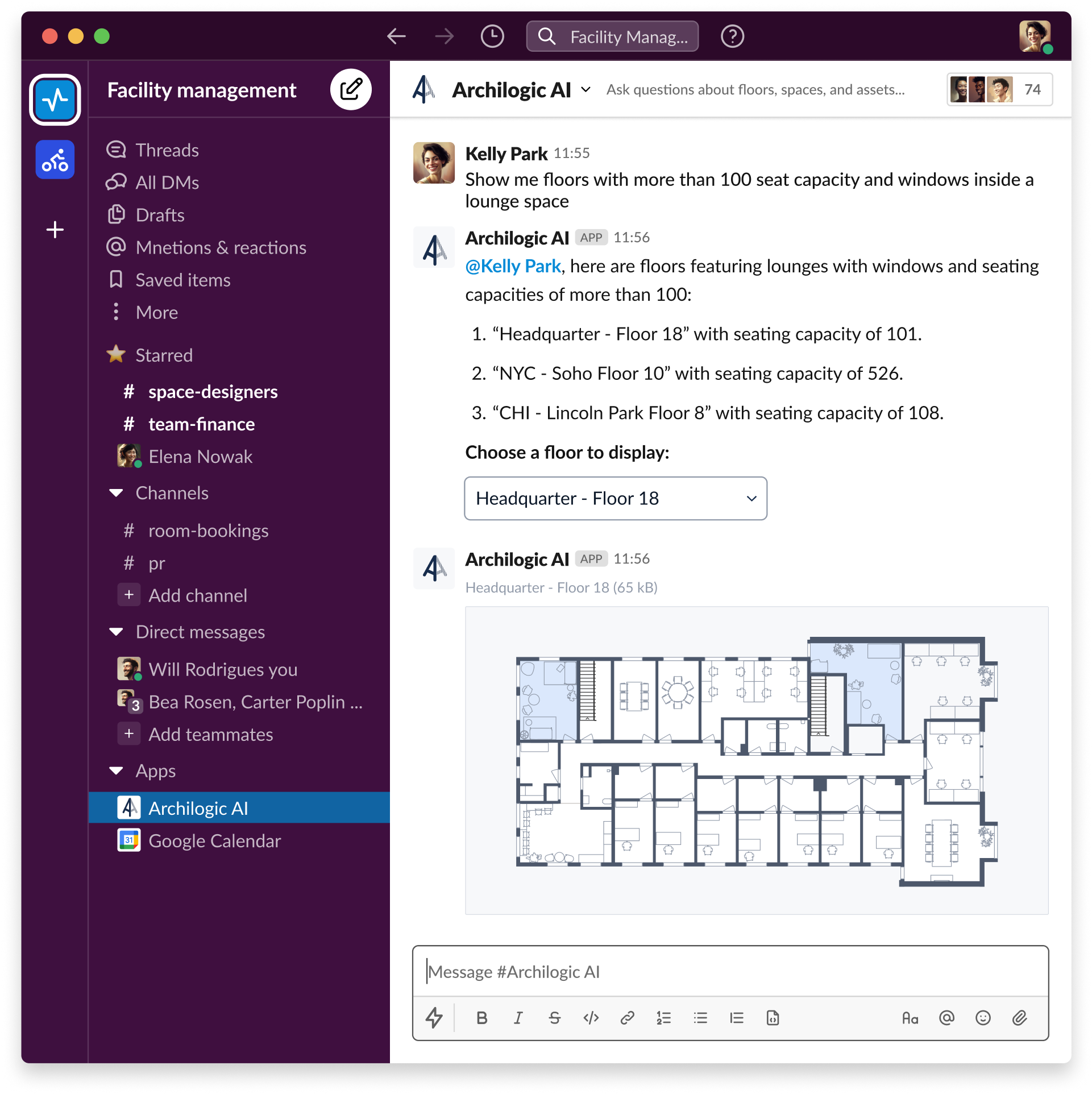Expand the Archilogic AI conversation header menu

[x=587, y=90]
